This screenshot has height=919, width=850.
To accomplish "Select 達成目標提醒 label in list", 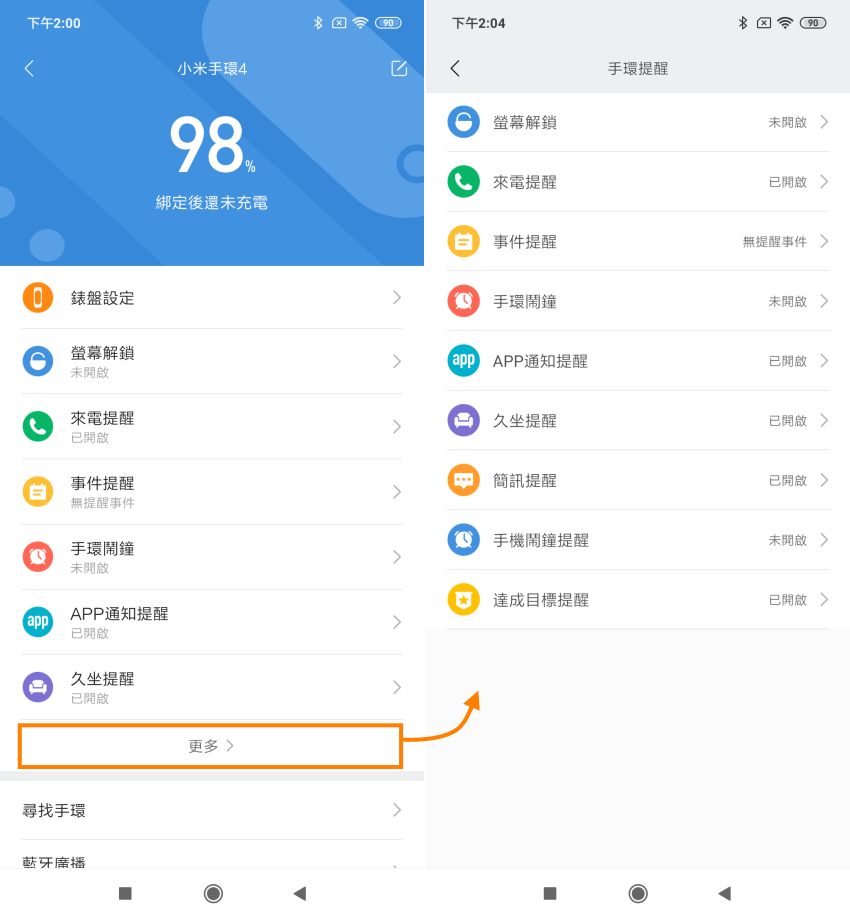I will click(x=540, y=600).
